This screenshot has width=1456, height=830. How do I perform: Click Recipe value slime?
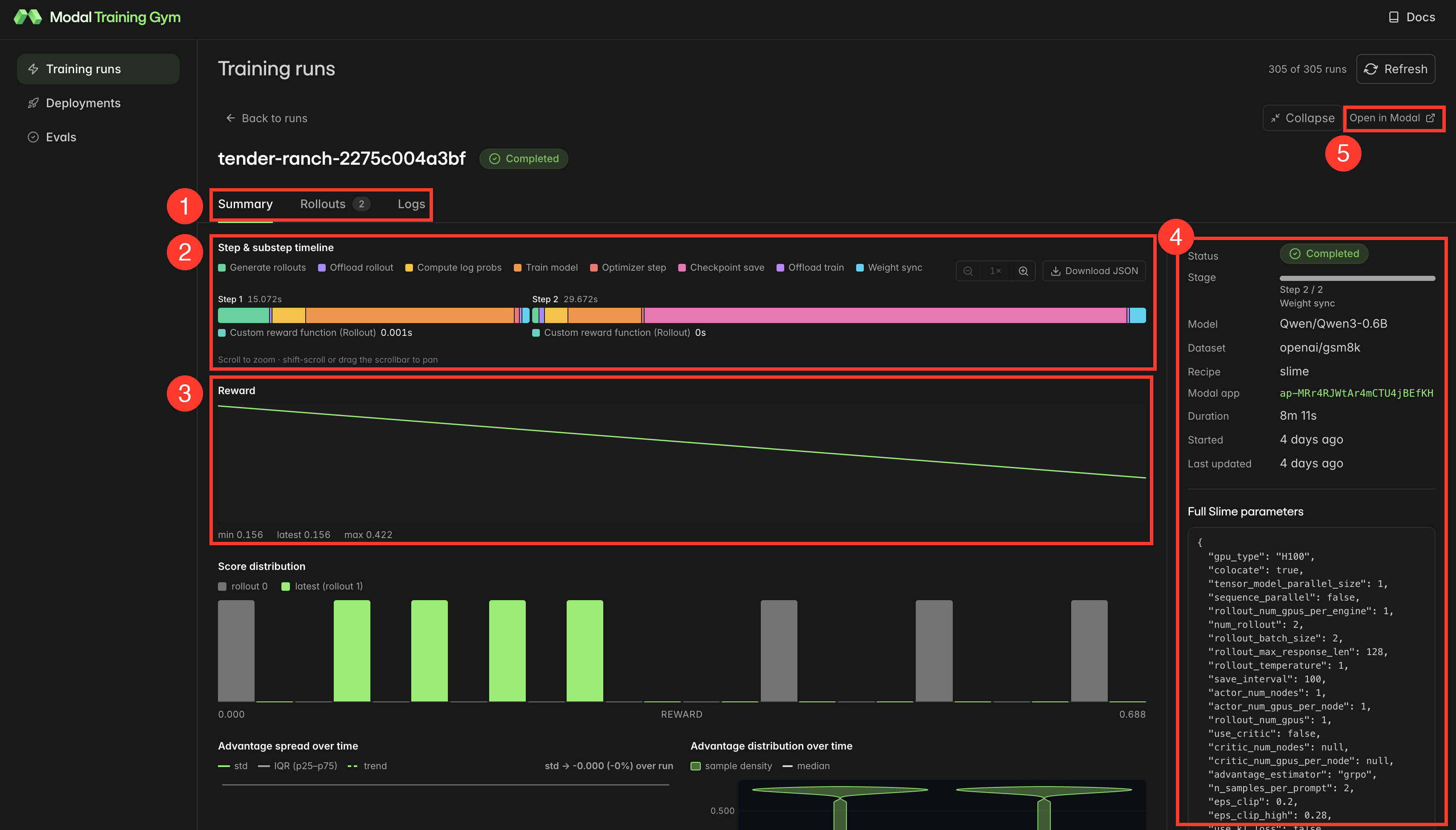[x=1294, y=372]
